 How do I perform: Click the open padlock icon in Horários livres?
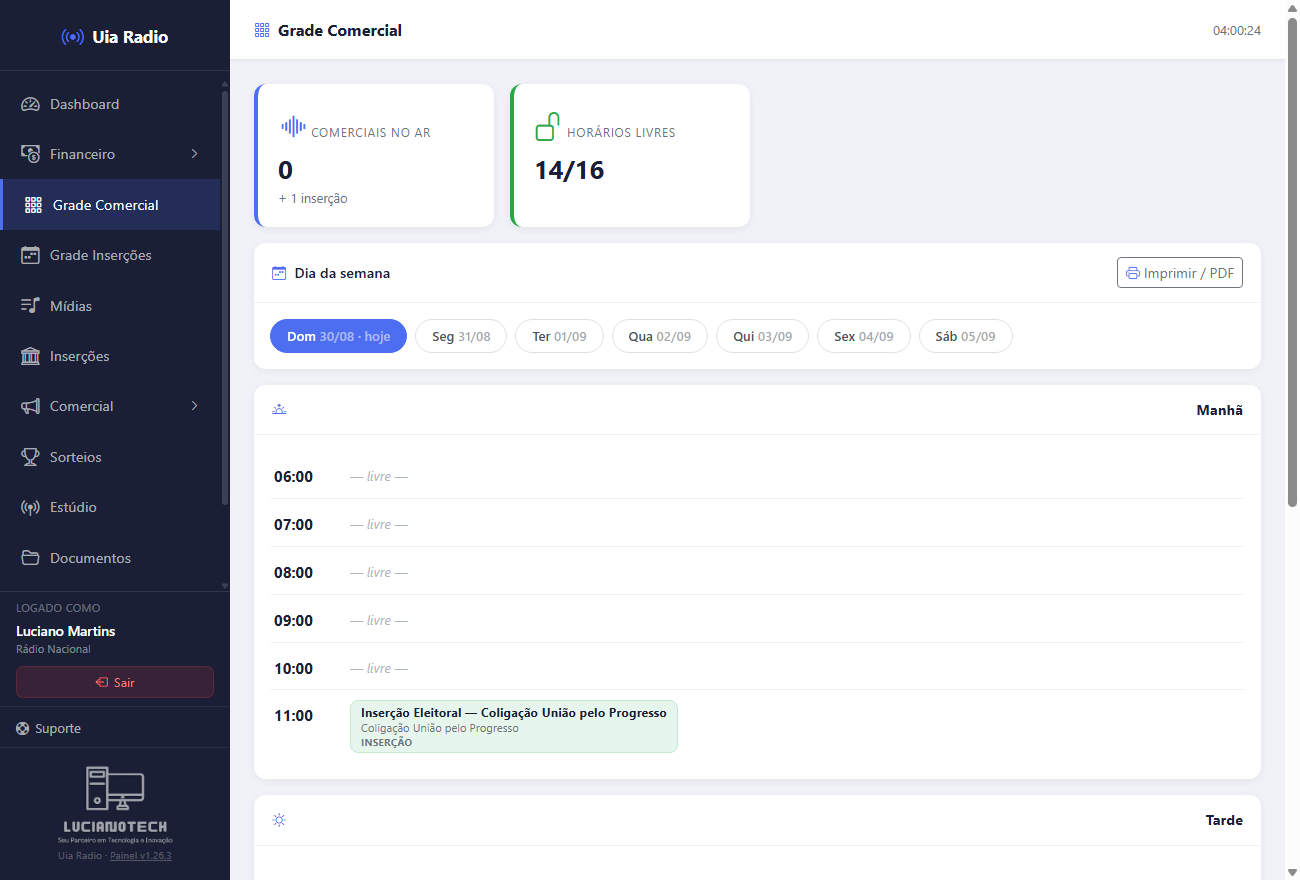547,127
